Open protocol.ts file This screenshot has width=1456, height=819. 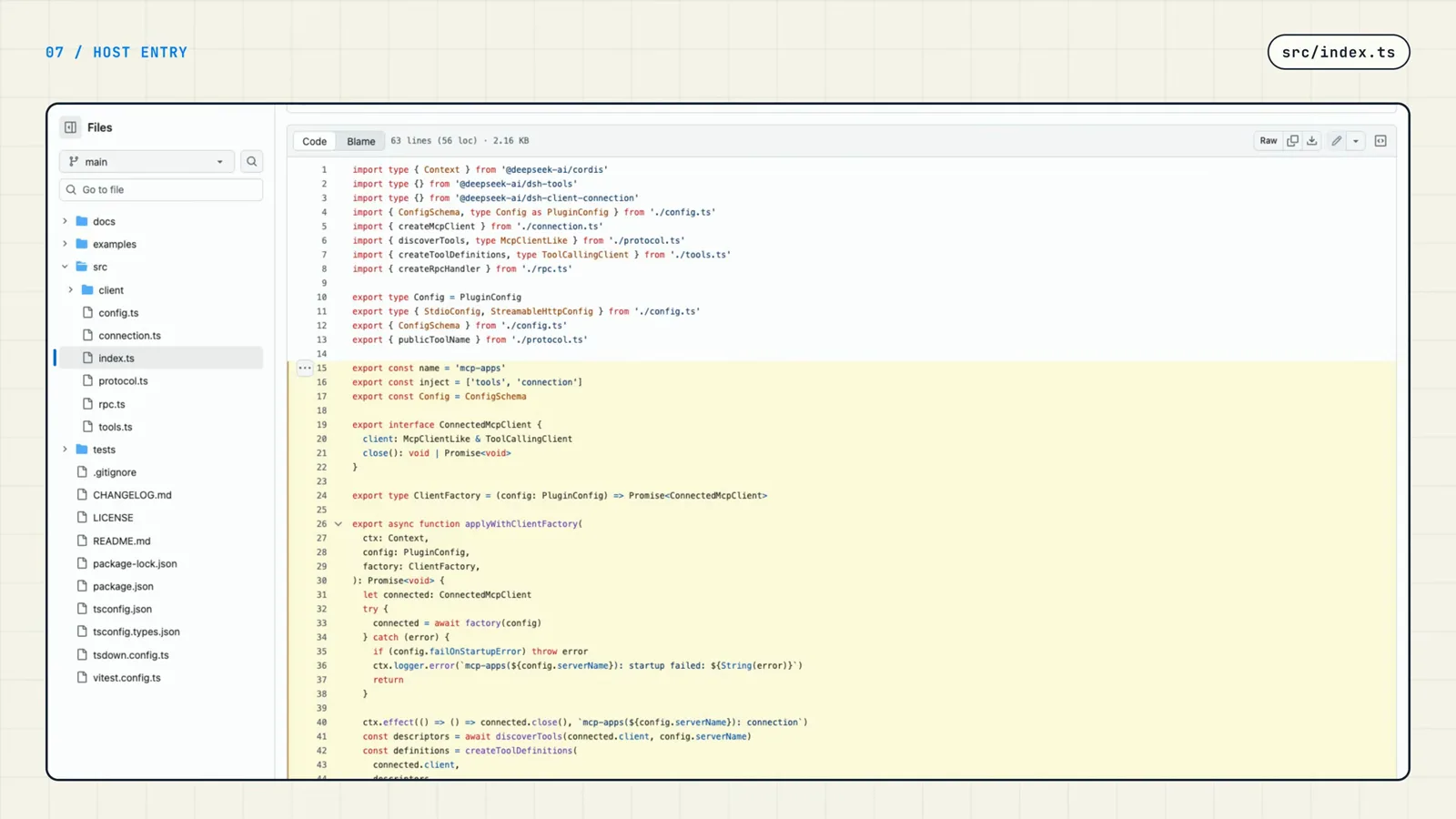(x=123, y=381)
